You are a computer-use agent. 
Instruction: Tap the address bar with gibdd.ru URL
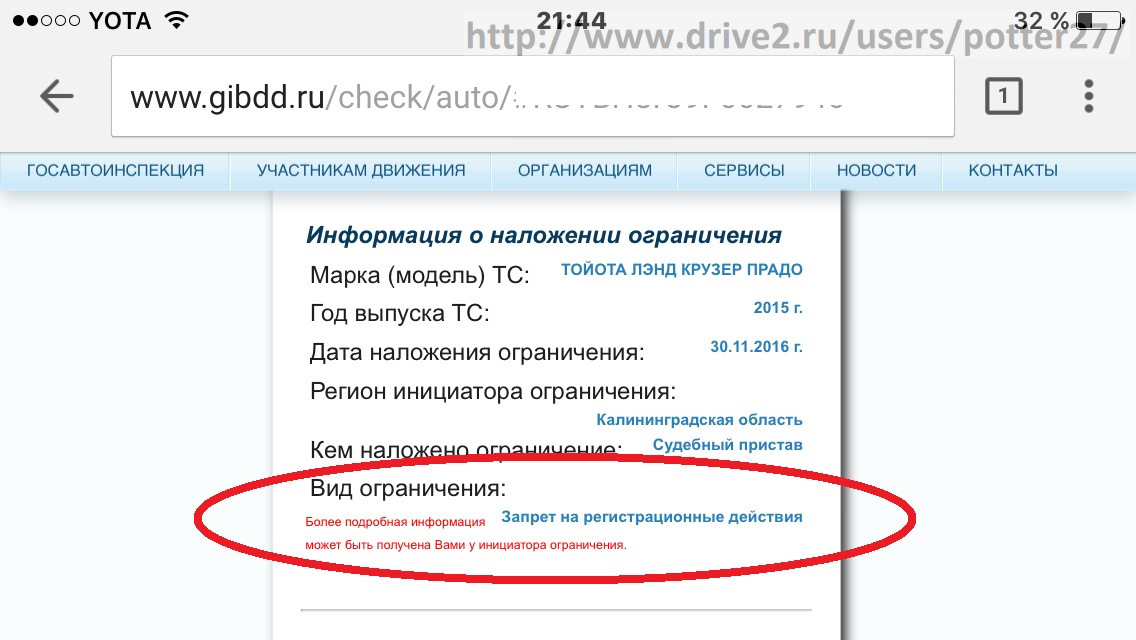[x=532, y=96]
